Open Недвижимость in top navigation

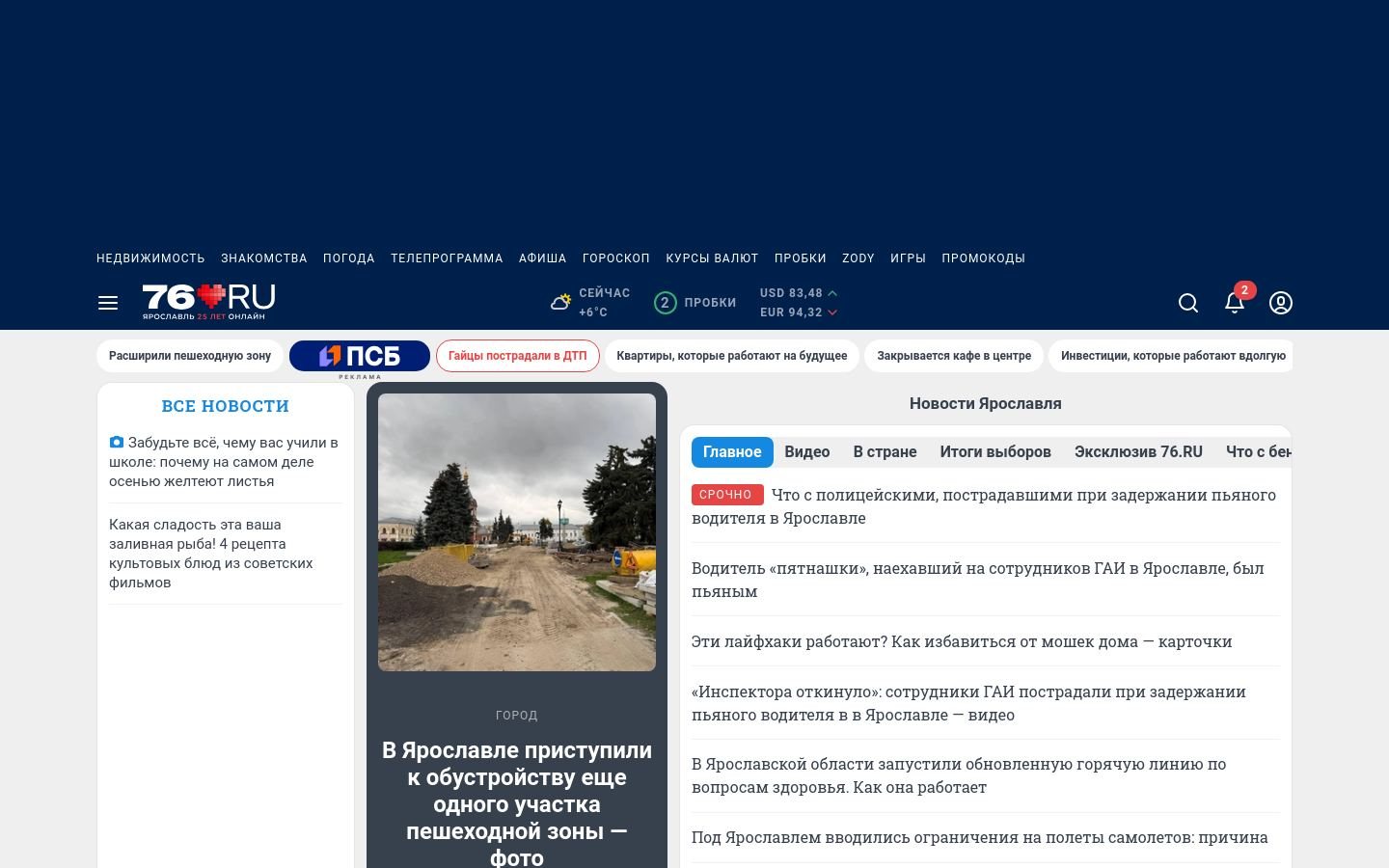(150, 258)
